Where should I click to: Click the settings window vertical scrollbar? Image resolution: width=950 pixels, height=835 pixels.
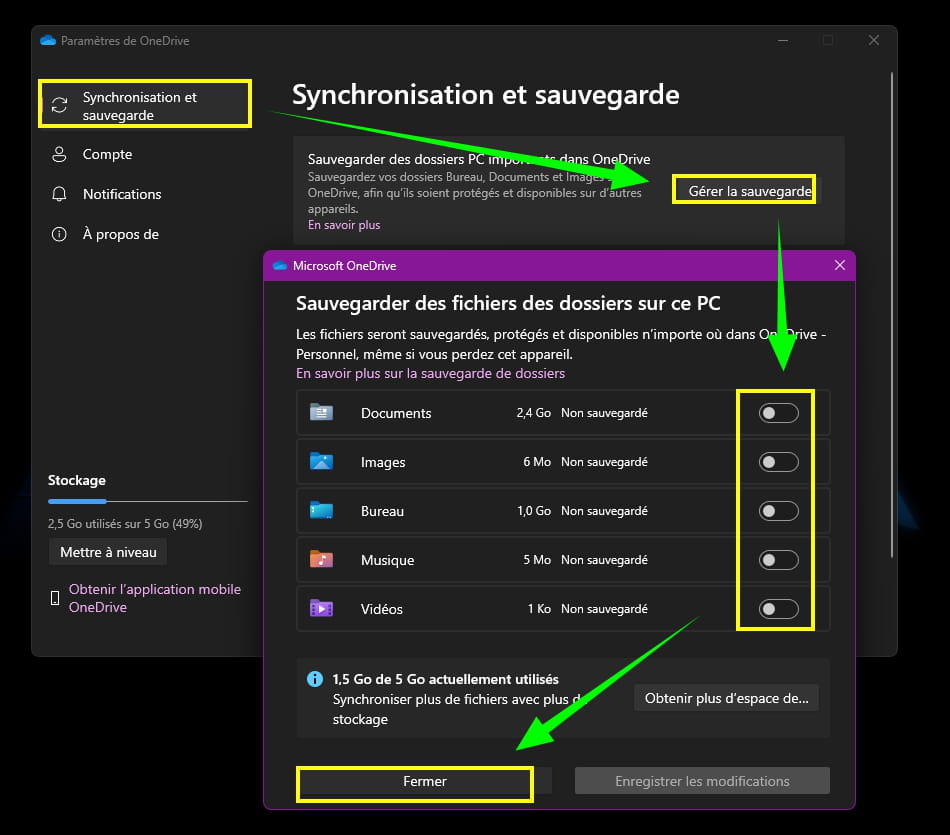coord(892,315)
